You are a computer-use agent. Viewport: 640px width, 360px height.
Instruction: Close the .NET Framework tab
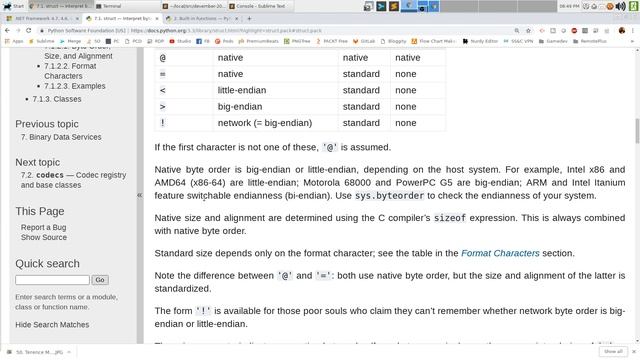[x=77, y=18]
